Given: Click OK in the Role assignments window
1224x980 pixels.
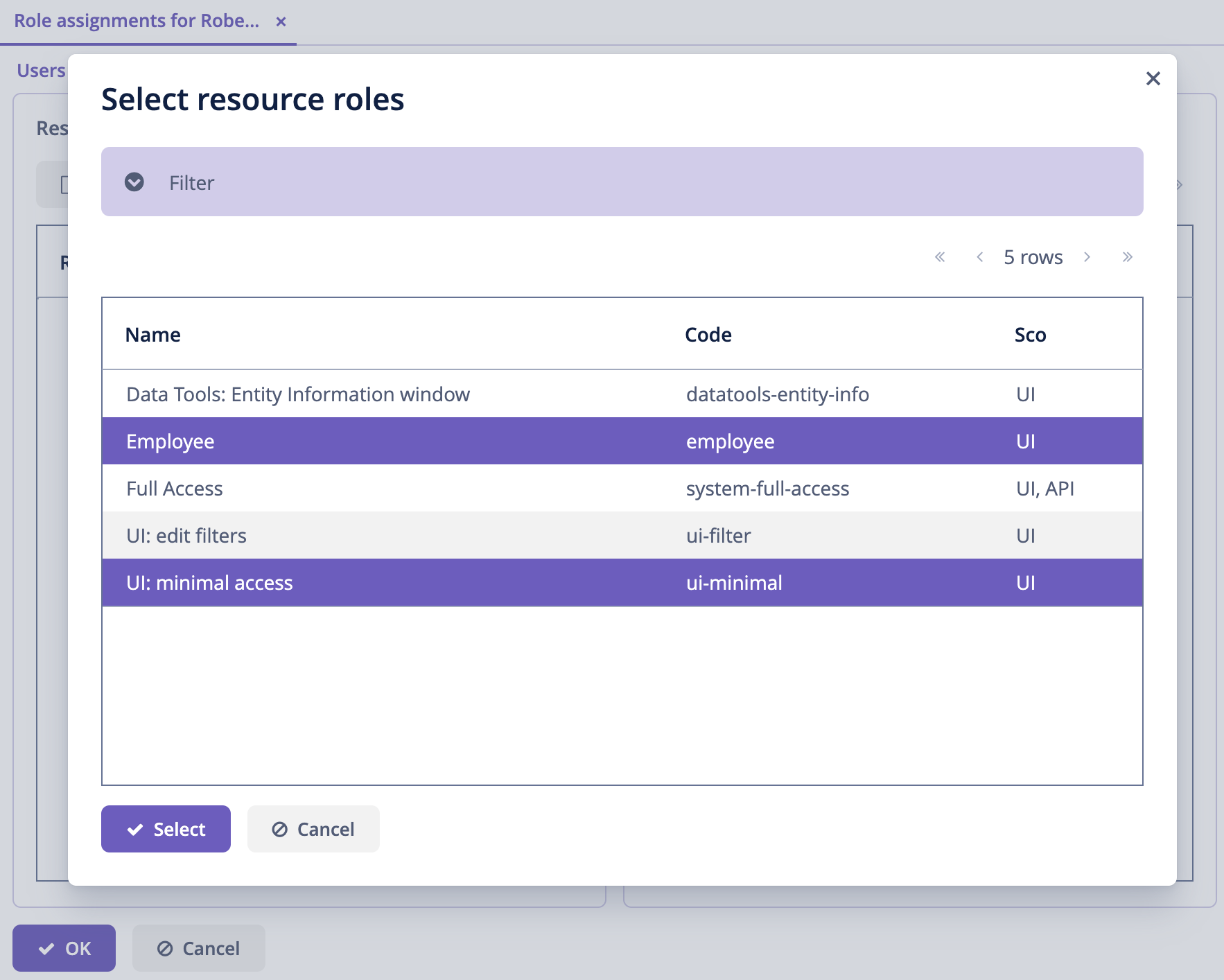Looking at the screenshot, I should [64, 948].
